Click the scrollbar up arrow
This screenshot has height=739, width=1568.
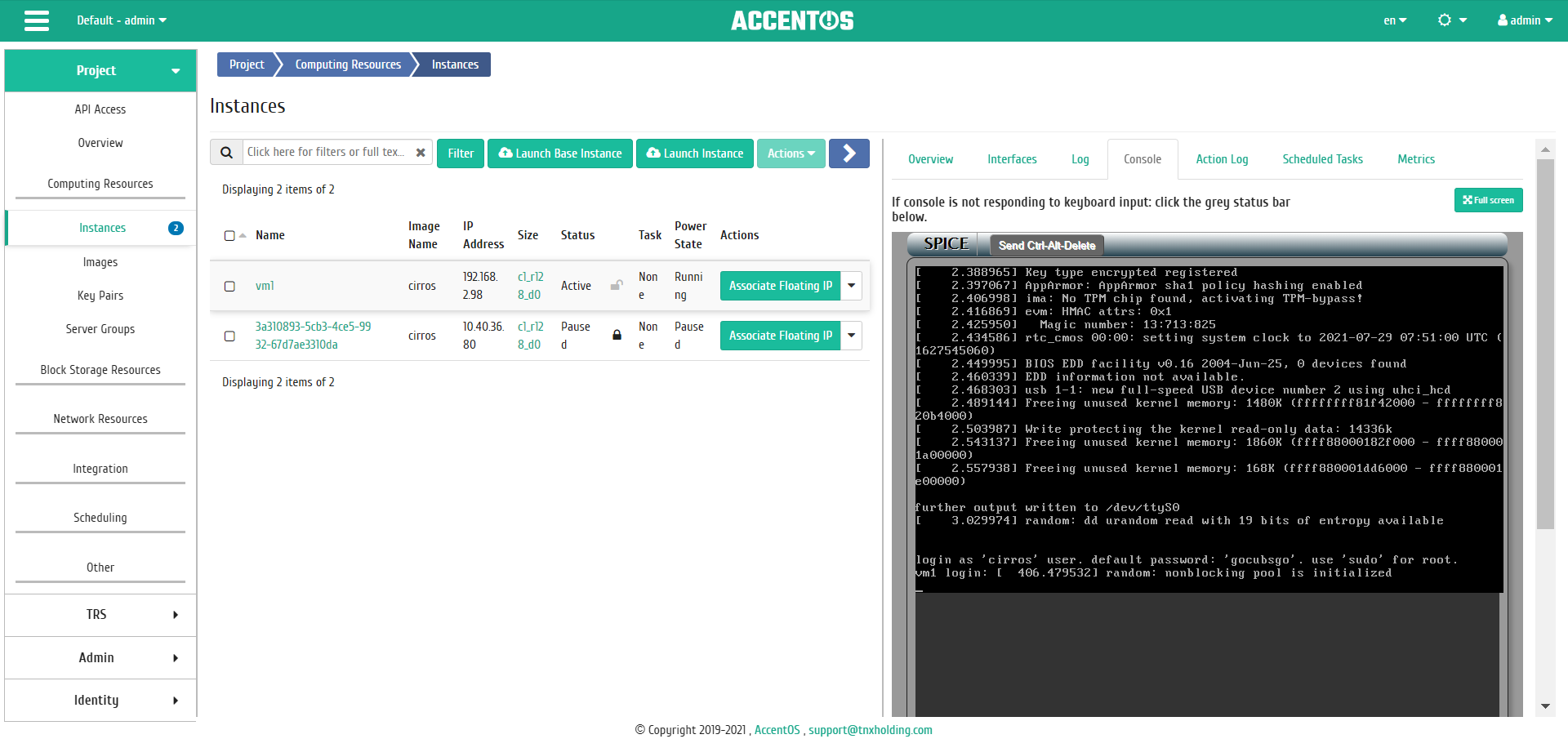(x=1544, y=149)
